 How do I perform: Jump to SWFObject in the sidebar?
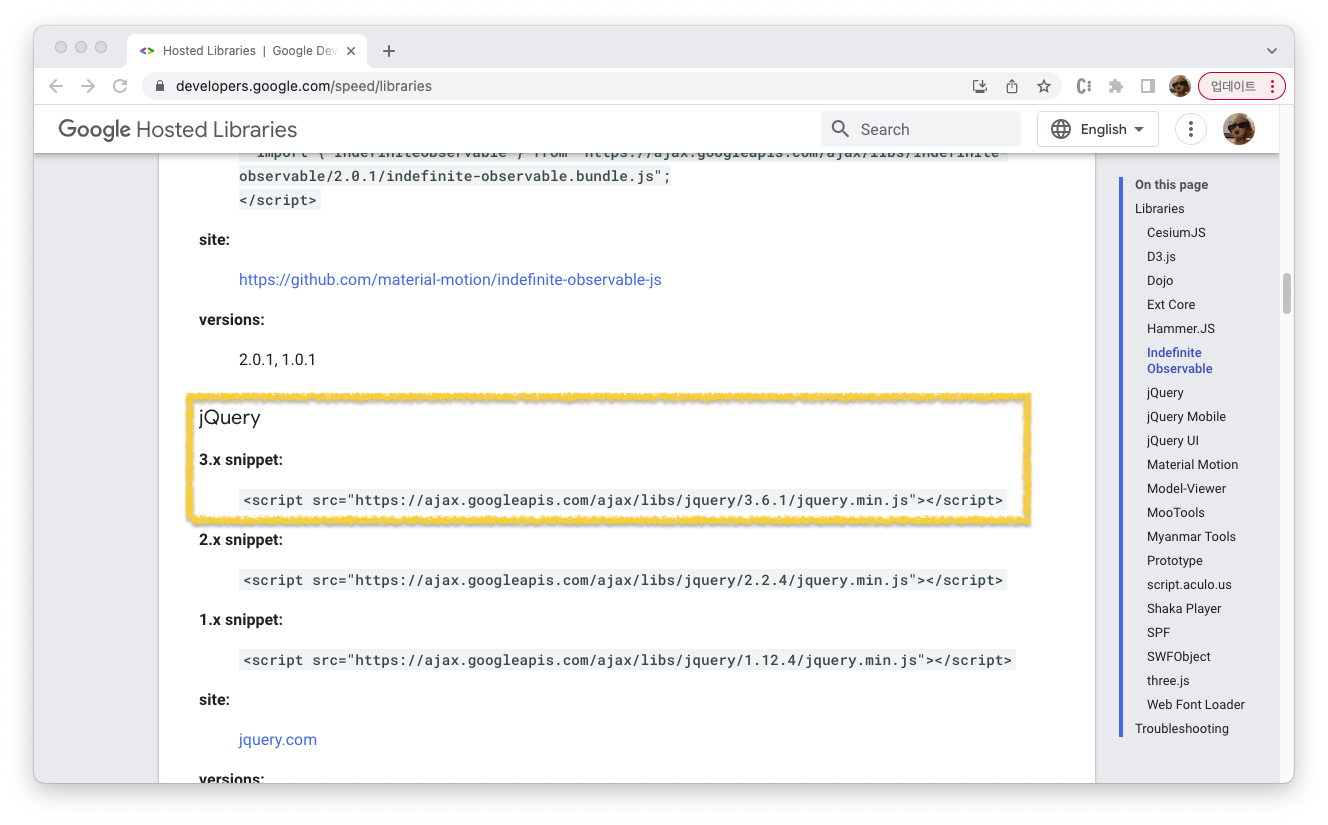point(1179,657)
